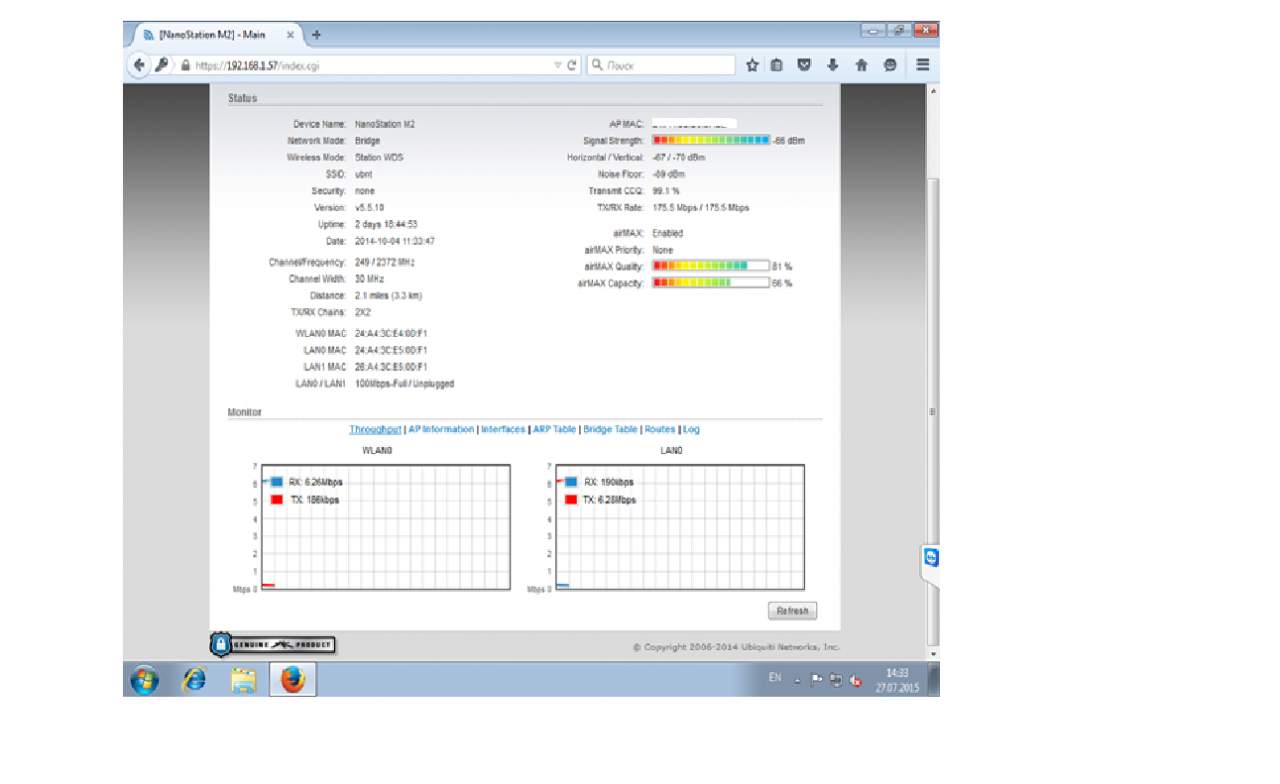Focus the browser search box

(661, 65)
